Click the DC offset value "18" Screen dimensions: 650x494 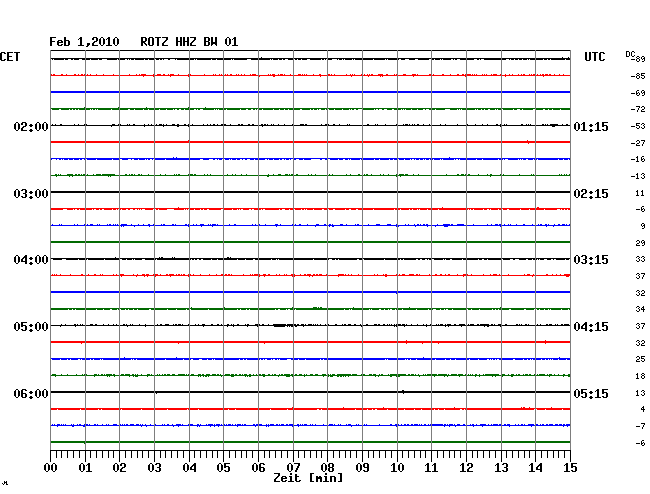click(640, 376)
